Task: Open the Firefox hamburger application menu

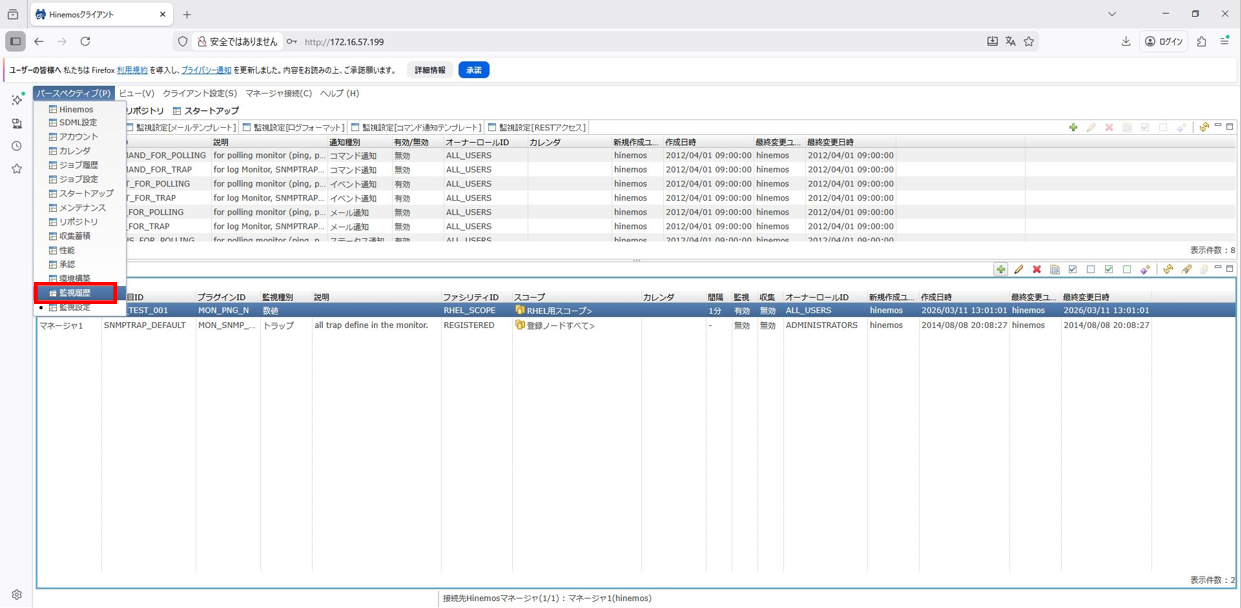Action: pyautogui.click(x=1224, y=42)
